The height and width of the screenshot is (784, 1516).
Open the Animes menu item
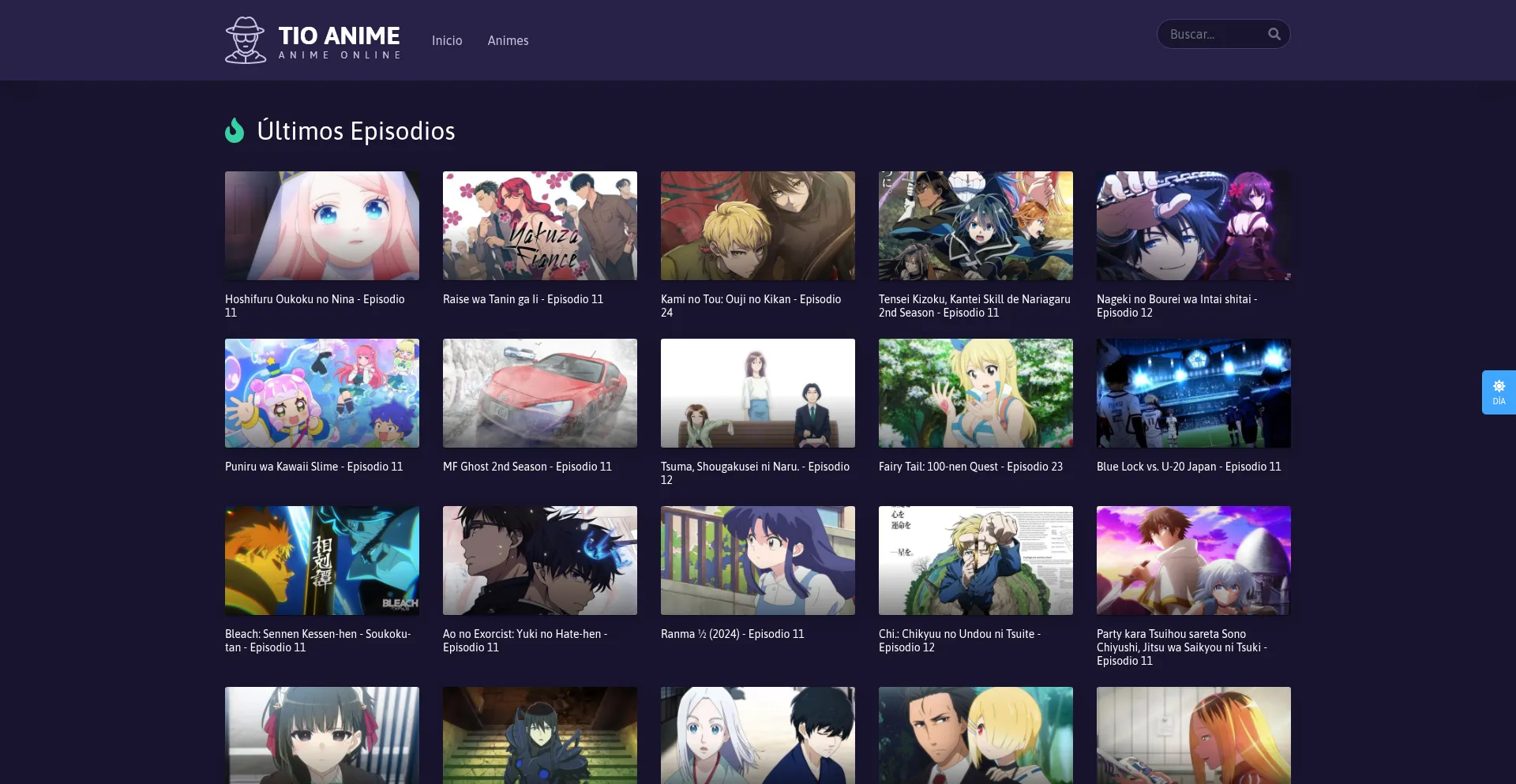pyautogui.click(x=508, y=40)
